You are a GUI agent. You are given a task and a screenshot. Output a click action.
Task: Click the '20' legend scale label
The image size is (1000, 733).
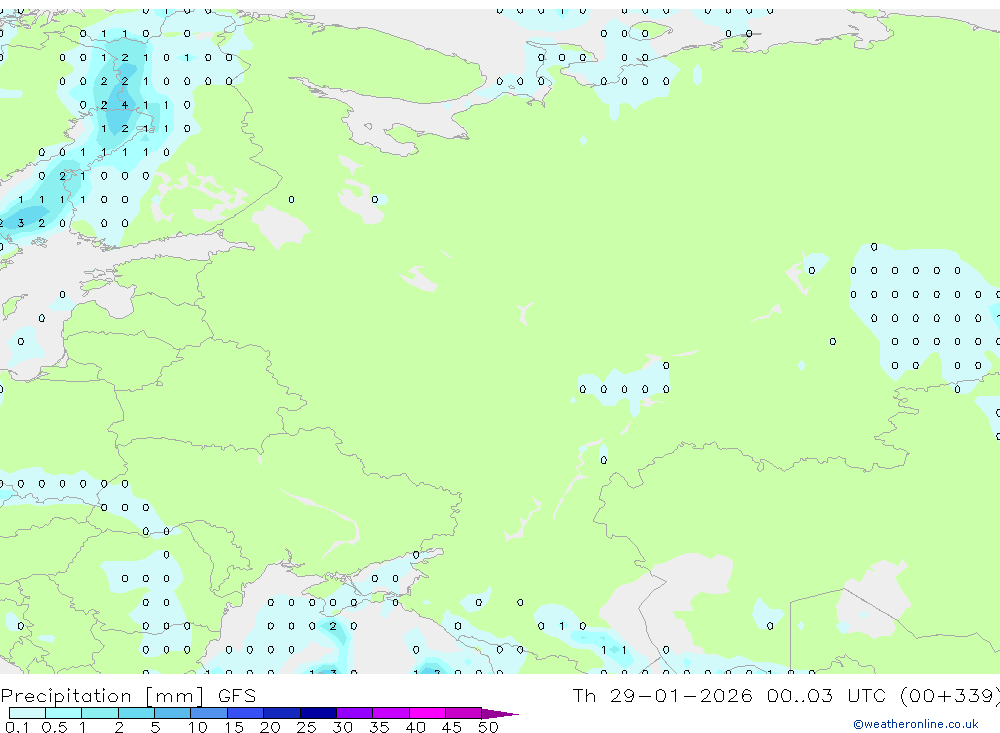click(270, 727)
